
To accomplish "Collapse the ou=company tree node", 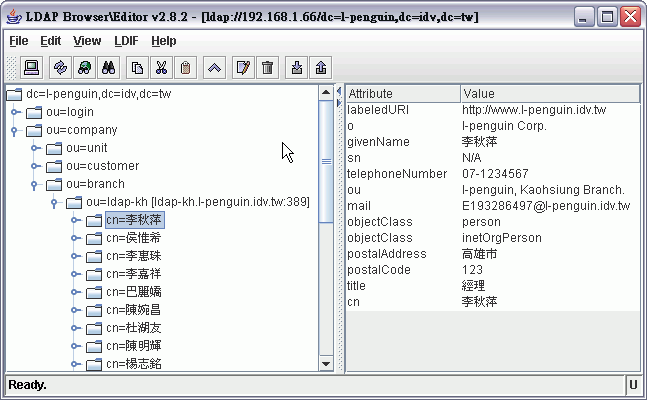I will 15,130.
